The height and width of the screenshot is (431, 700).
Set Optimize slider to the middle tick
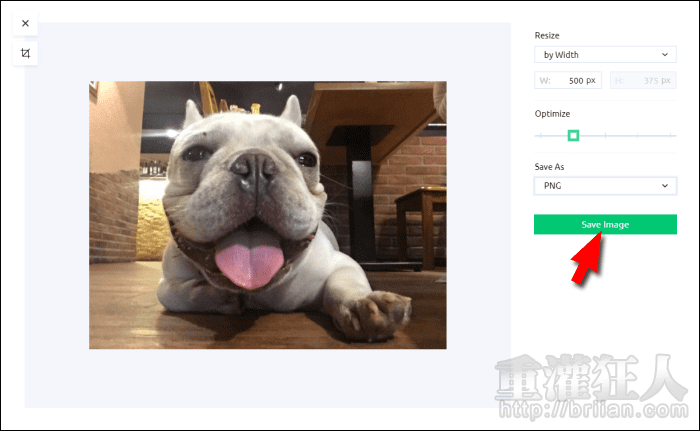(606, 135)
